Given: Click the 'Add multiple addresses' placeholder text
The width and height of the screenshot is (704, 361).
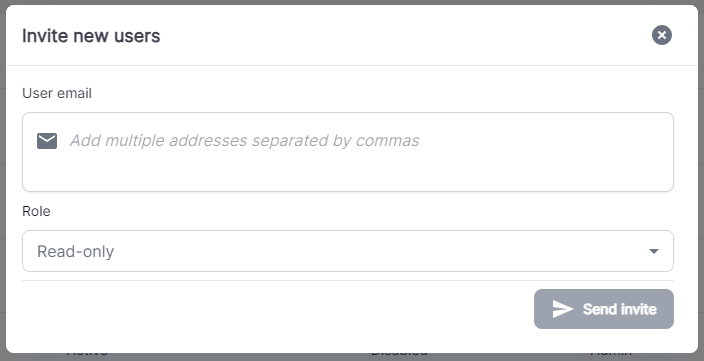Looking at the screenshot, I should click(x=244, y=141).
